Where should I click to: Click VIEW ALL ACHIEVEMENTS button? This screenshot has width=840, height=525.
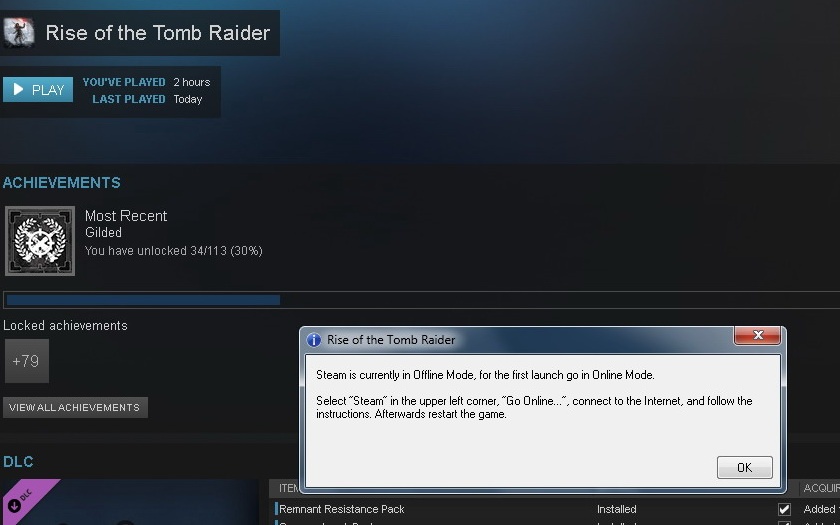[75, 408]
